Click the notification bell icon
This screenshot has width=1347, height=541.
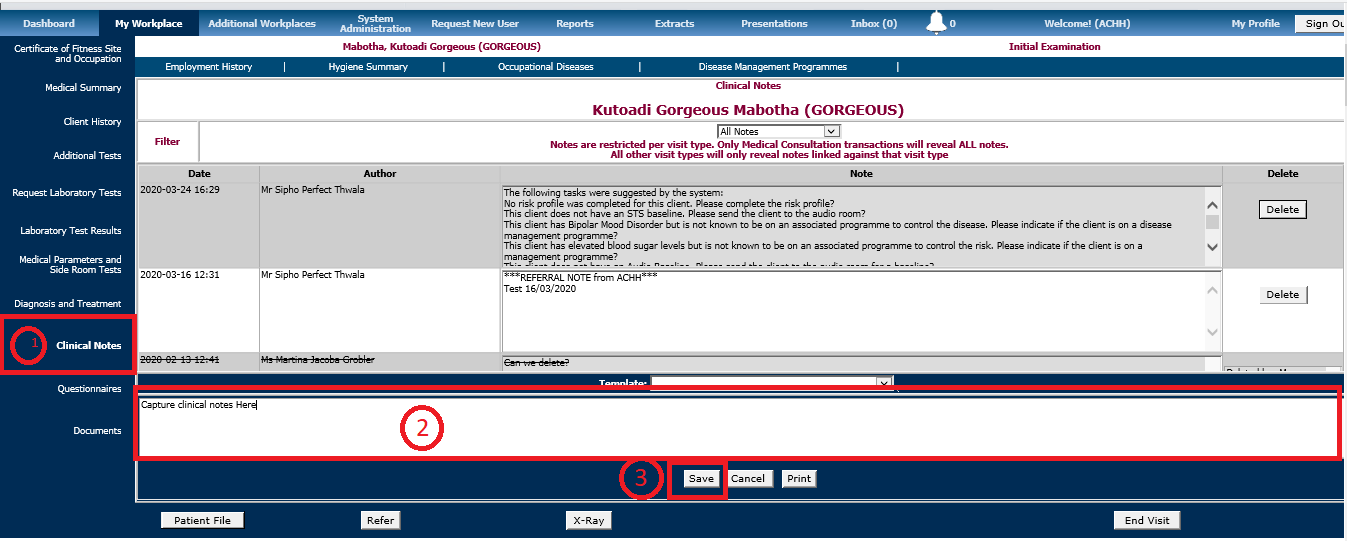click(x=936, y=22)
